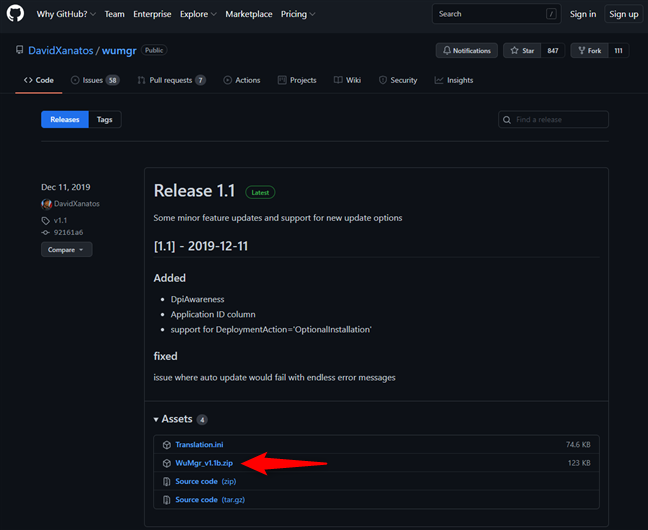Download Source code (tar.gz)
This screenshot has width=648, height=530.
pyautogui.click(x=210, y=499)
